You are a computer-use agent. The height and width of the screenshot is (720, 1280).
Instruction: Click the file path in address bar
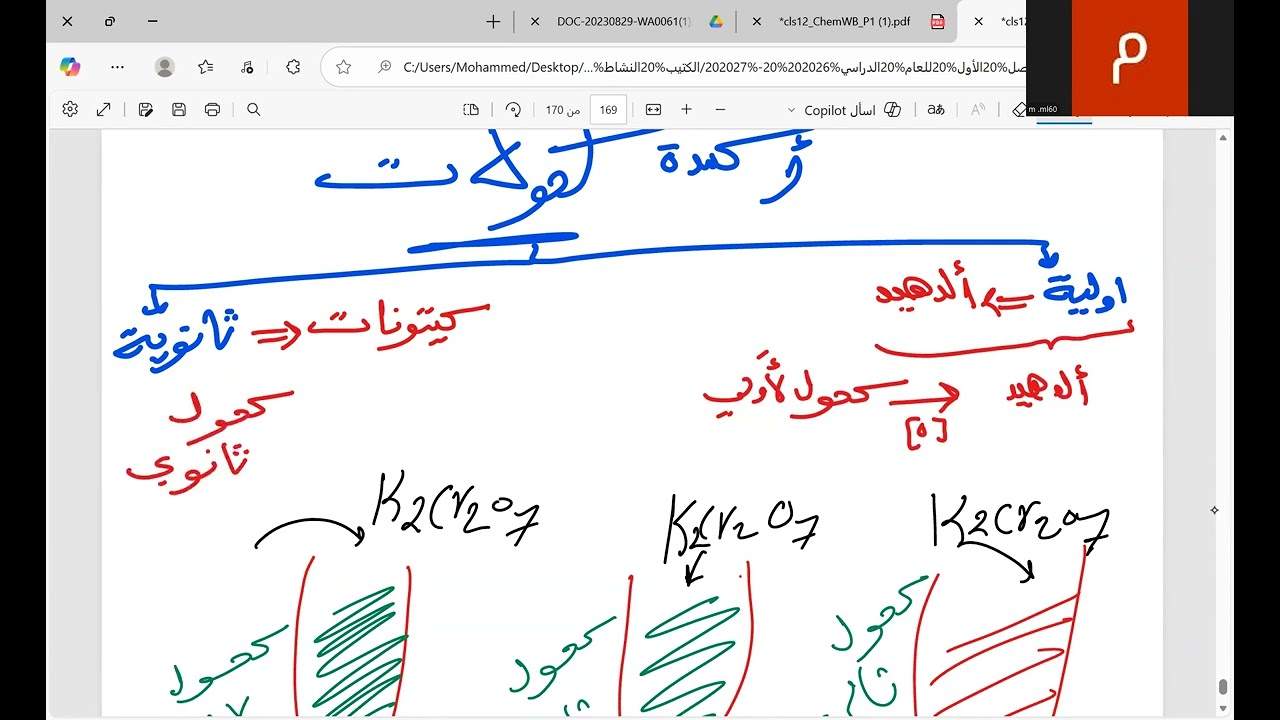coord(714,67)
